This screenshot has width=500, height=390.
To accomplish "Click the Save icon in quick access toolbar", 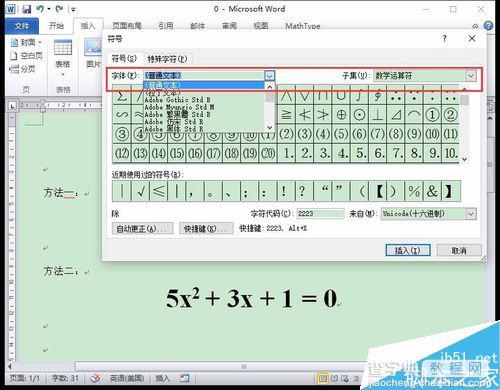I will pyautogui.click(x=26, y=9).
